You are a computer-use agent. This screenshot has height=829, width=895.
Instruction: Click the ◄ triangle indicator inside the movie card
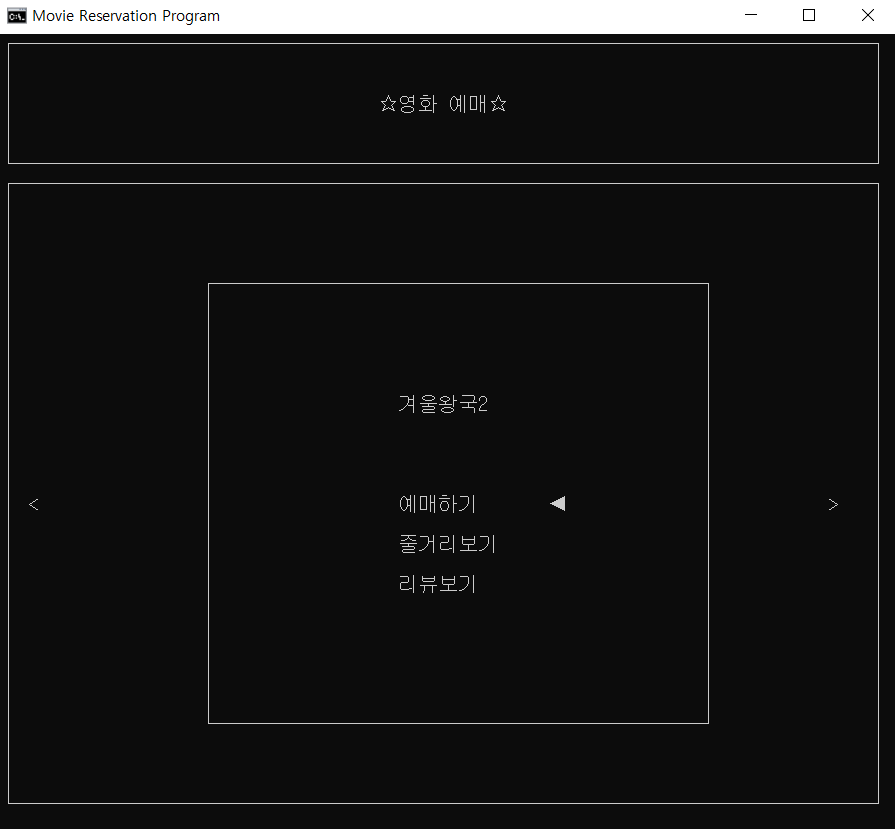click(x=557, y=503)
